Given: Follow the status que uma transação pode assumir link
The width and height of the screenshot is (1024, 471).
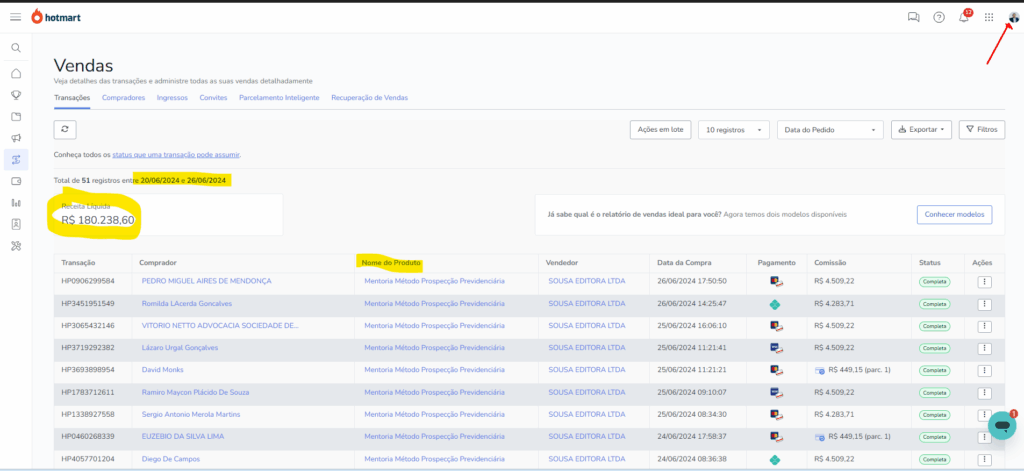Looking at the screenshot, I should (176, 155).
